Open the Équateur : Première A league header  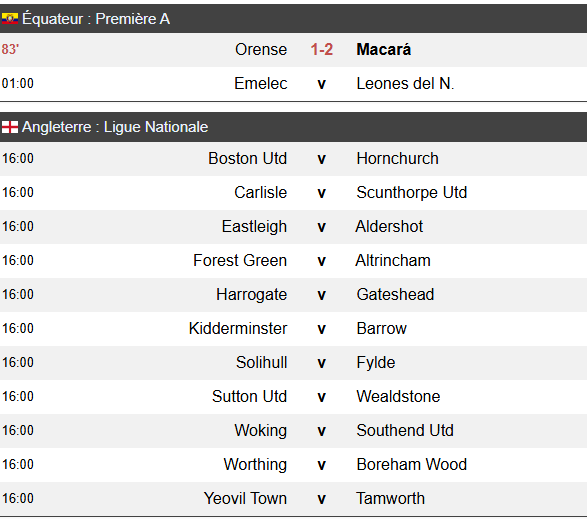(x=294, y=19)
